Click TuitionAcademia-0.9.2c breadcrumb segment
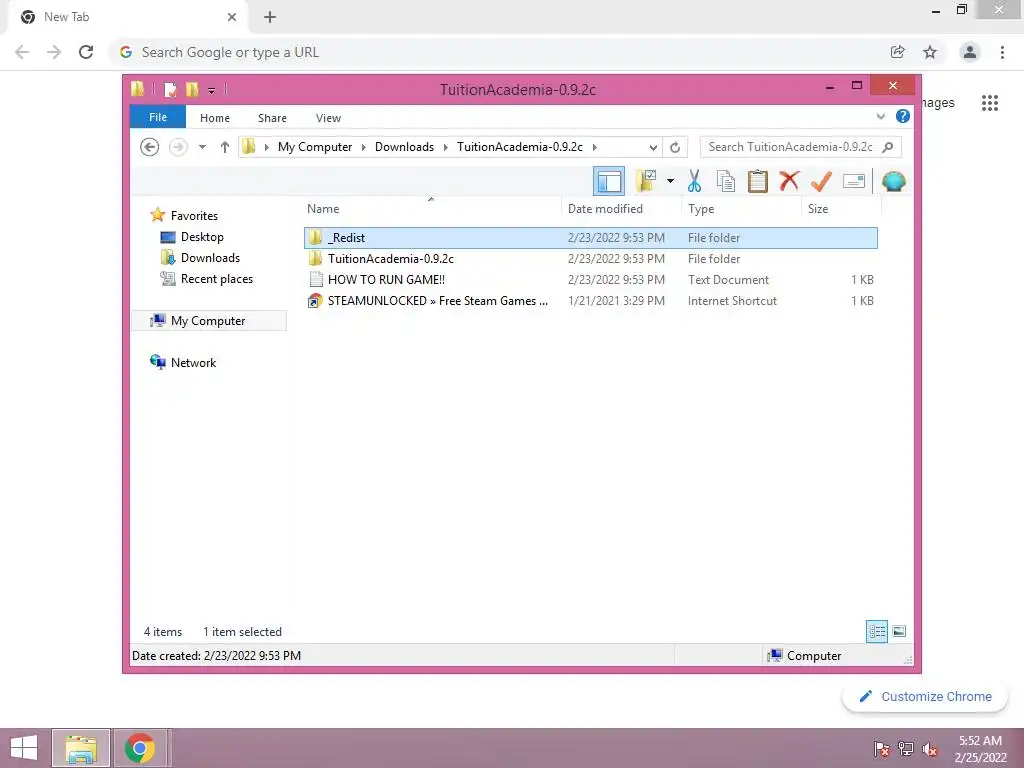The image size is (1024, 768). click(x=520, y=147)
